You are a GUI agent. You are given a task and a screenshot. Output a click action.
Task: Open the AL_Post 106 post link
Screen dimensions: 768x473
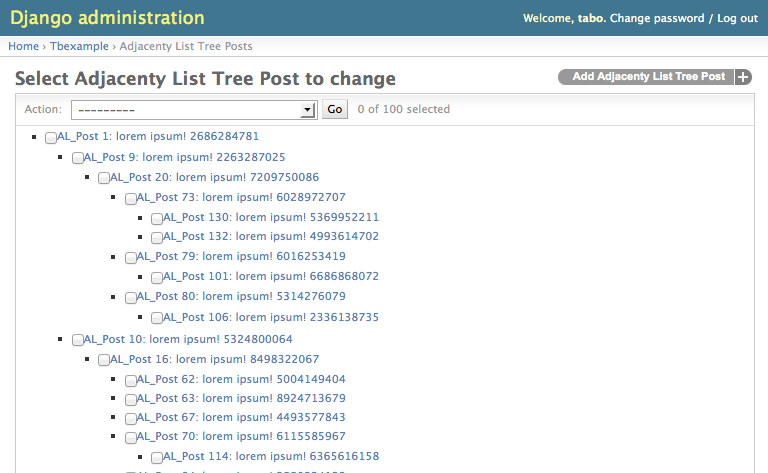pyautogui.click(x=271, y=318)
